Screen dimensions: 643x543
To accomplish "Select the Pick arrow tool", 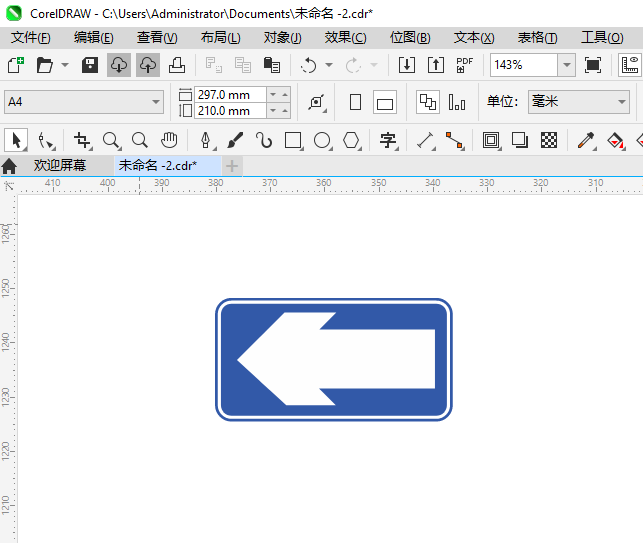I will 16,140.
